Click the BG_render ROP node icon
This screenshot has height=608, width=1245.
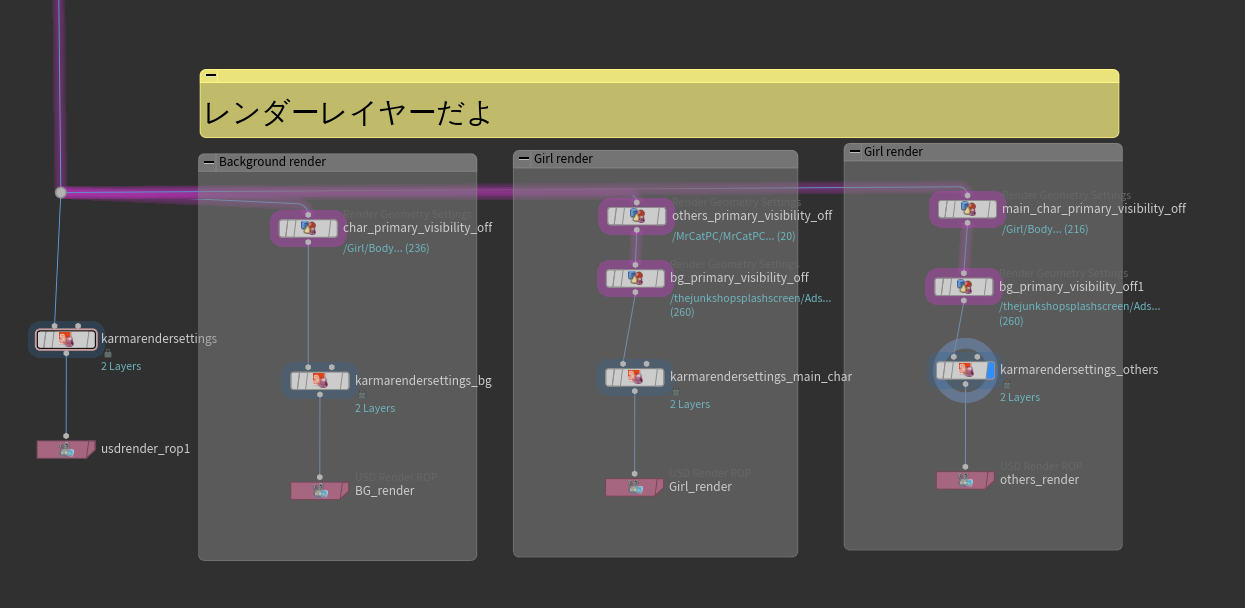point(320,491)
